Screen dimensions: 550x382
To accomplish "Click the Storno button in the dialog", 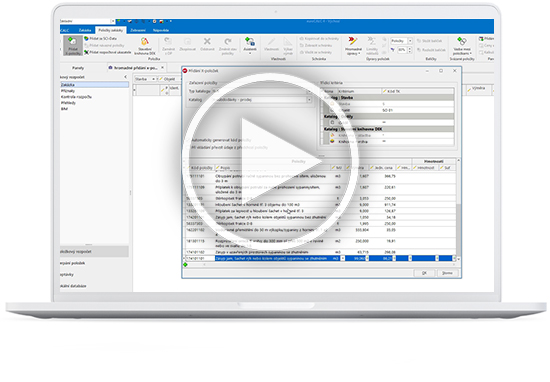I will (447, 273).
